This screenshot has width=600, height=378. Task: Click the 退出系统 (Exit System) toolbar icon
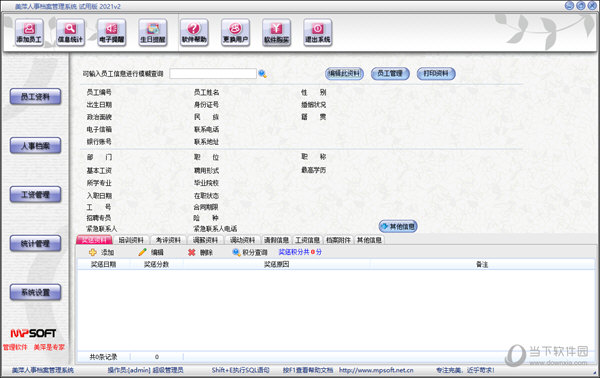(x=318, y=33)
